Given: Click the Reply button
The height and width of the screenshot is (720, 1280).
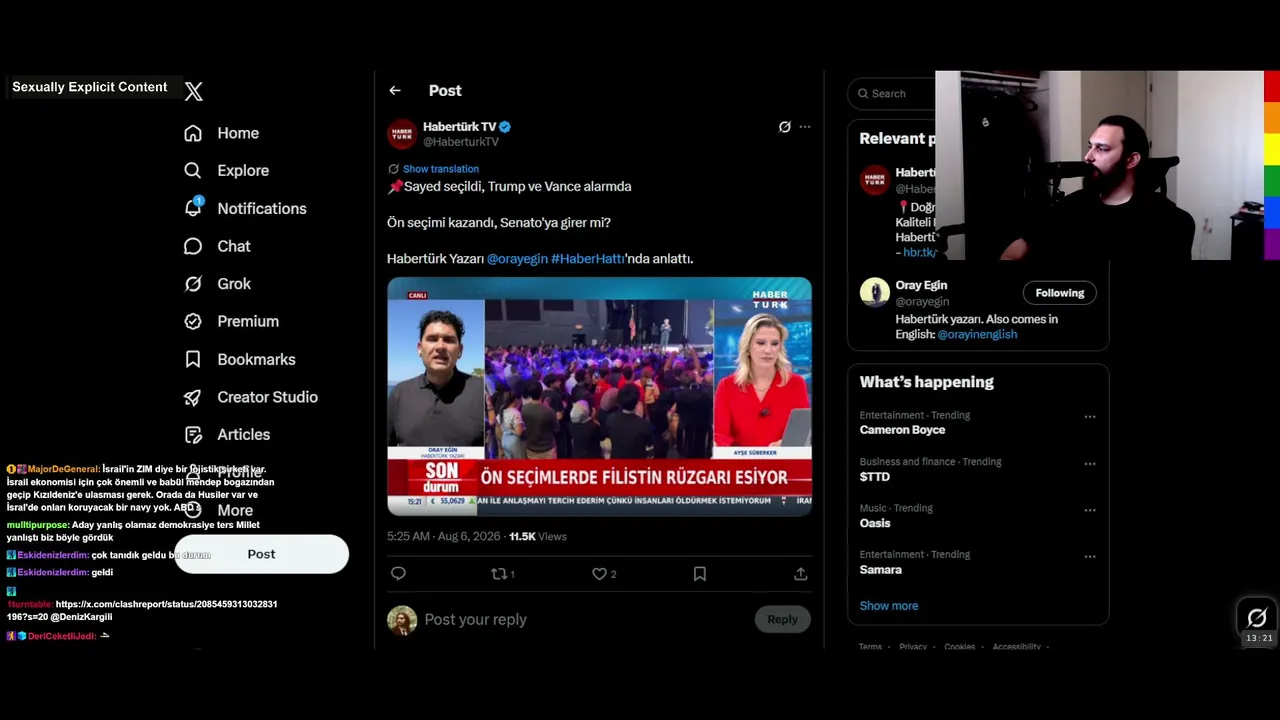Looking at the screenshot, I should tap(782, 620).
